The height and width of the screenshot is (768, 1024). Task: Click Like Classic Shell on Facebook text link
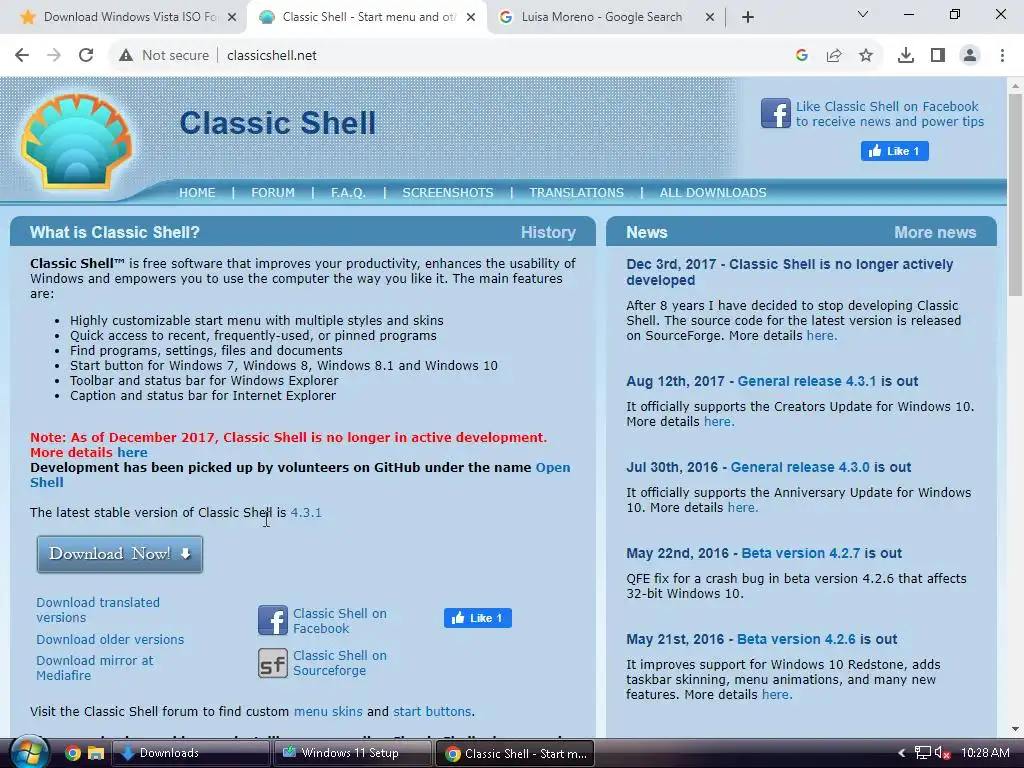[x=889, y=114]
